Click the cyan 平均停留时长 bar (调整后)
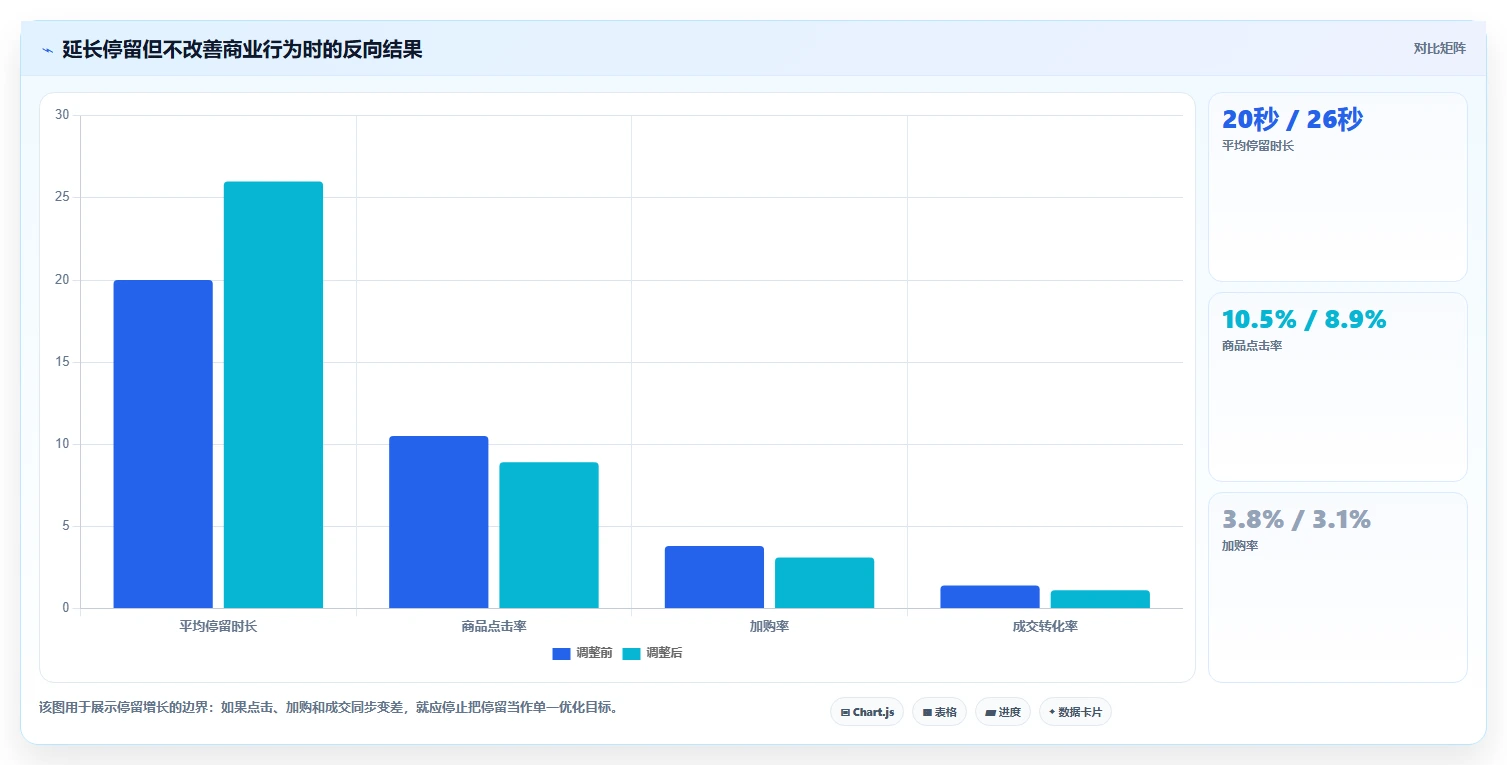 [273, 395]
